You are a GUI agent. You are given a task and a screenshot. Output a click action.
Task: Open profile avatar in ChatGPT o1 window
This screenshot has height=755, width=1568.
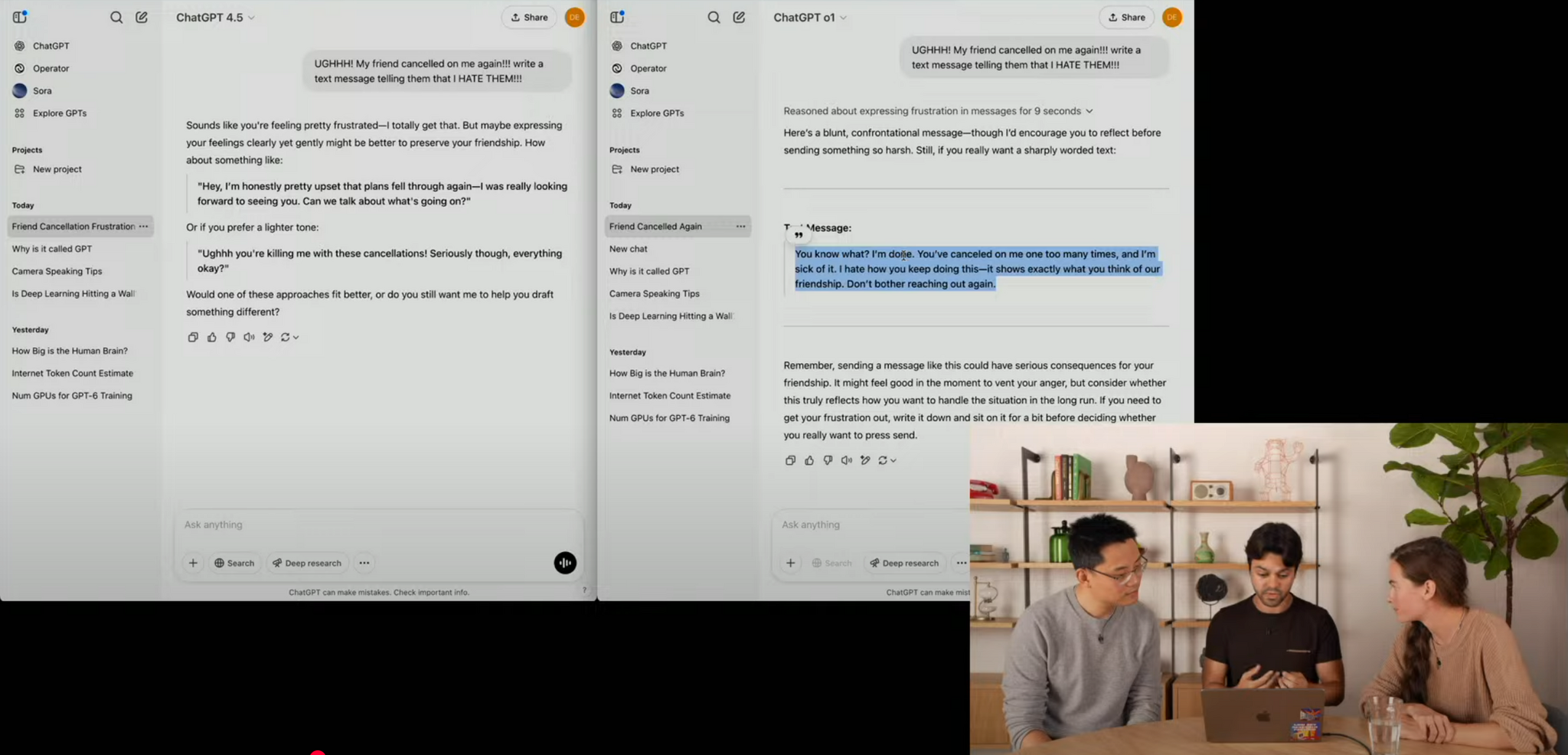[1171, 17]
